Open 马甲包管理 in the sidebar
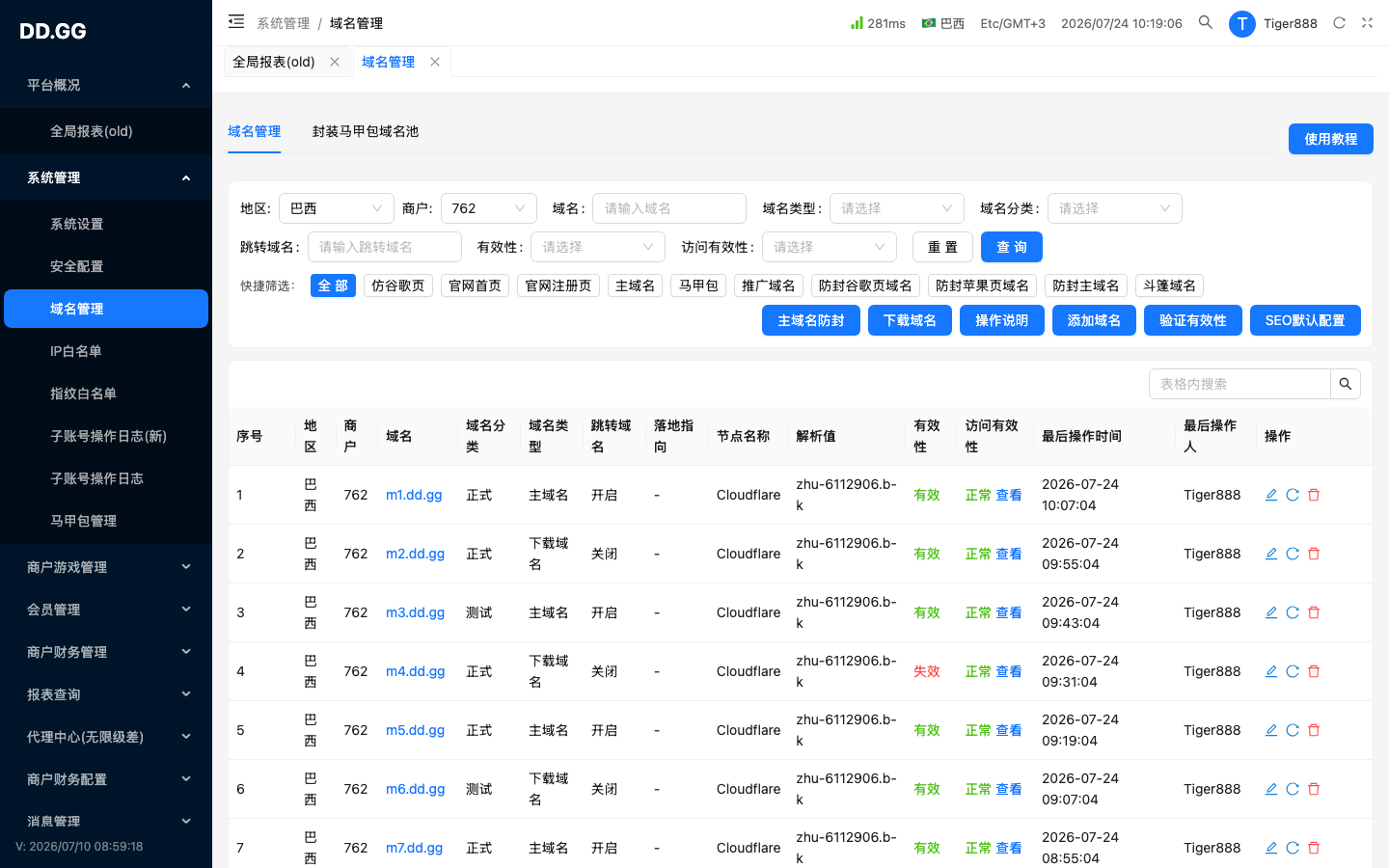This screenshot has width=1389, height=868. [106, 521]
